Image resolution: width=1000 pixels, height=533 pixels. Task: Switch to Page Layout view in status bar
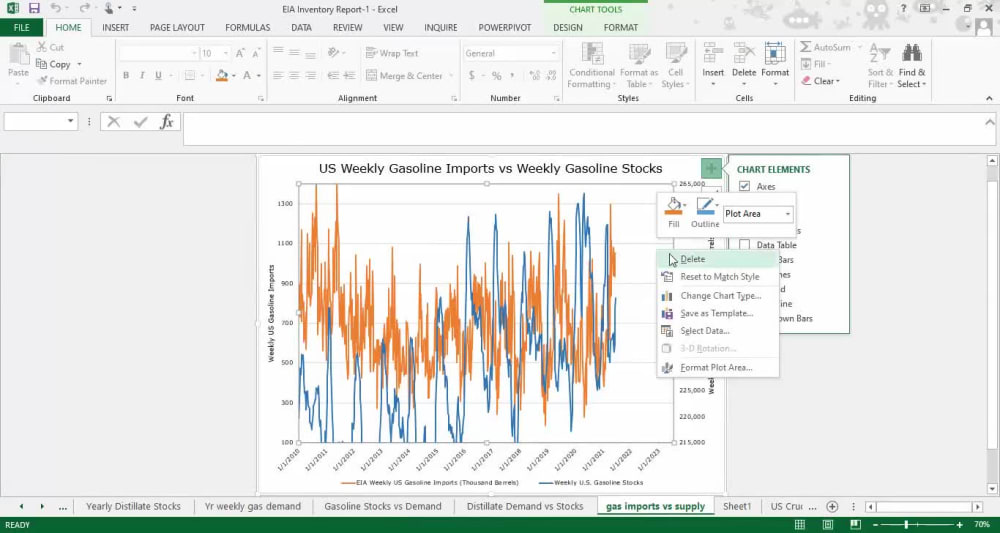point(827,524)
